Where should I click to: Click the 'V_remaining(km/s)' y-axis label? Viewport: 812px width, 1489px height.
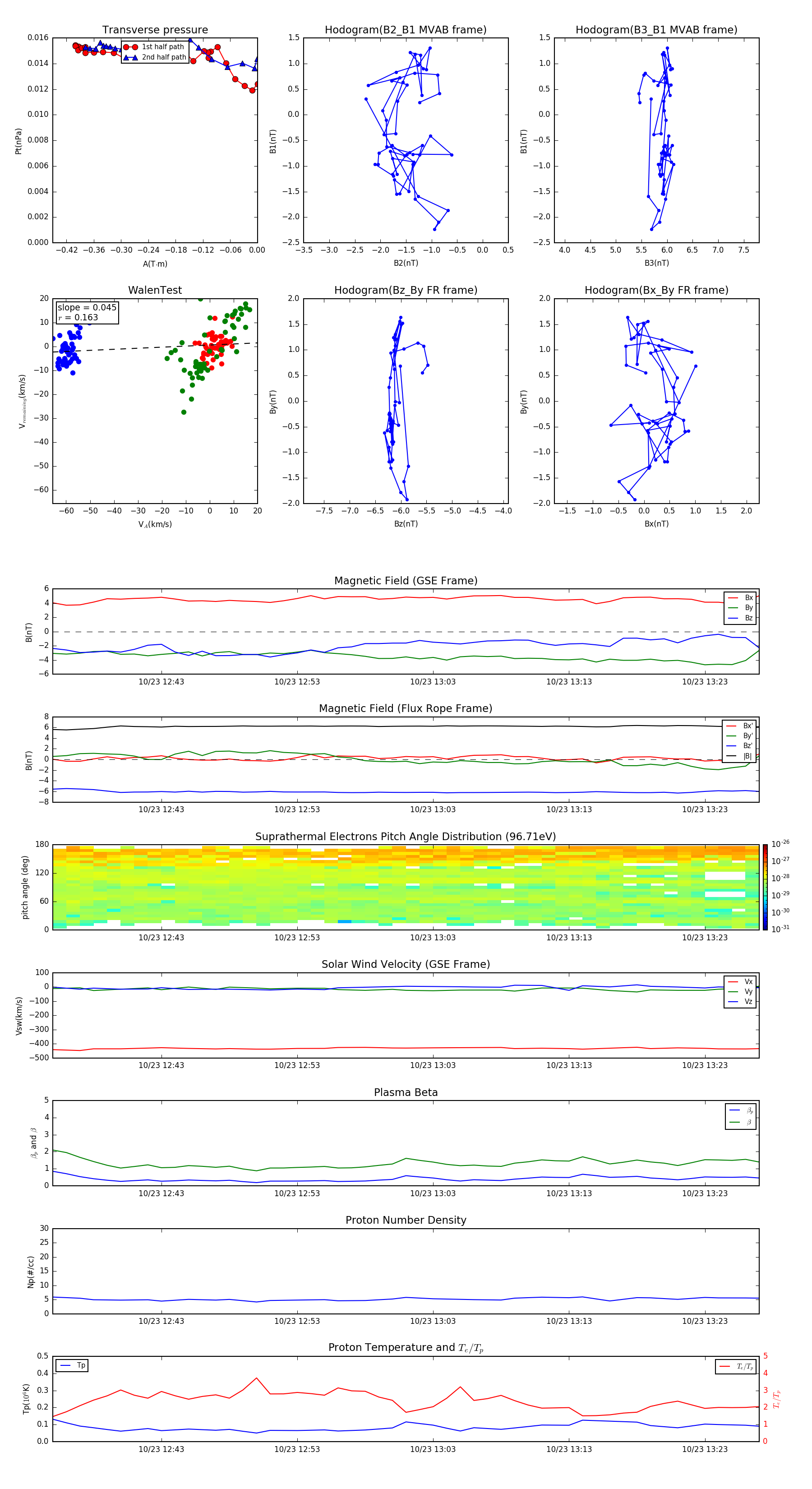click(x=22, y=401)
